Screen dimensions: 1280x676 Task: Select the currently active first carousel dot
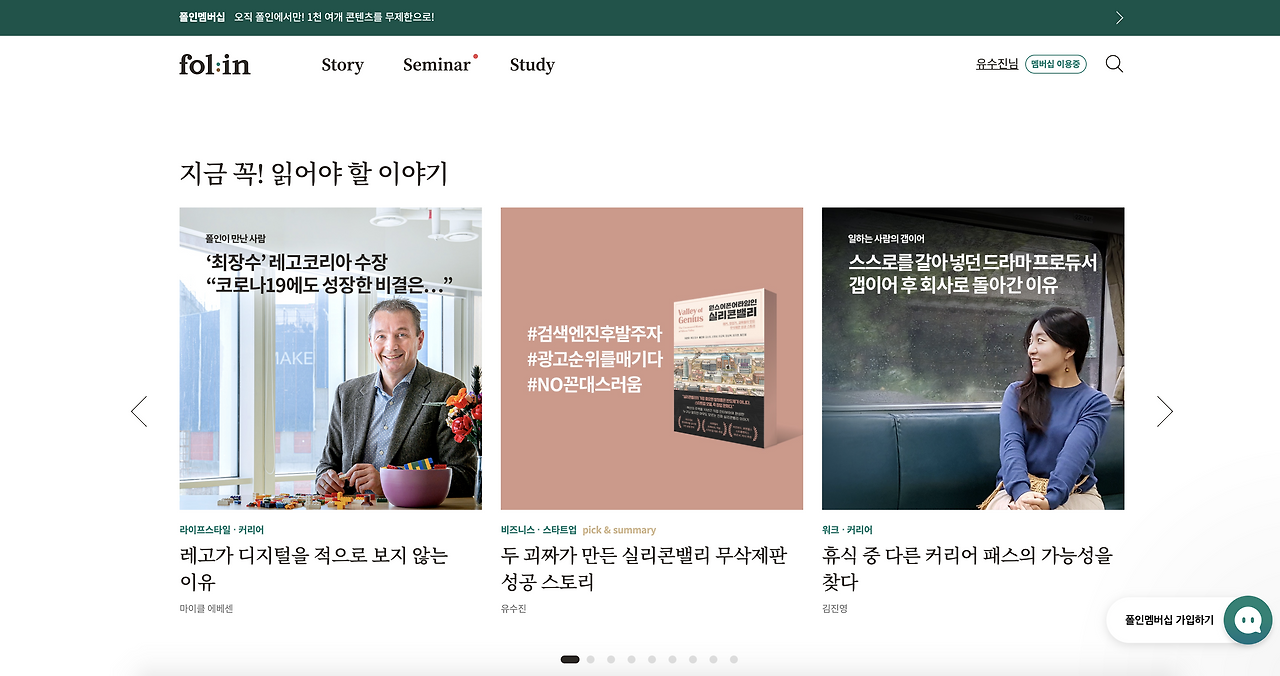[x=570, y=659]
